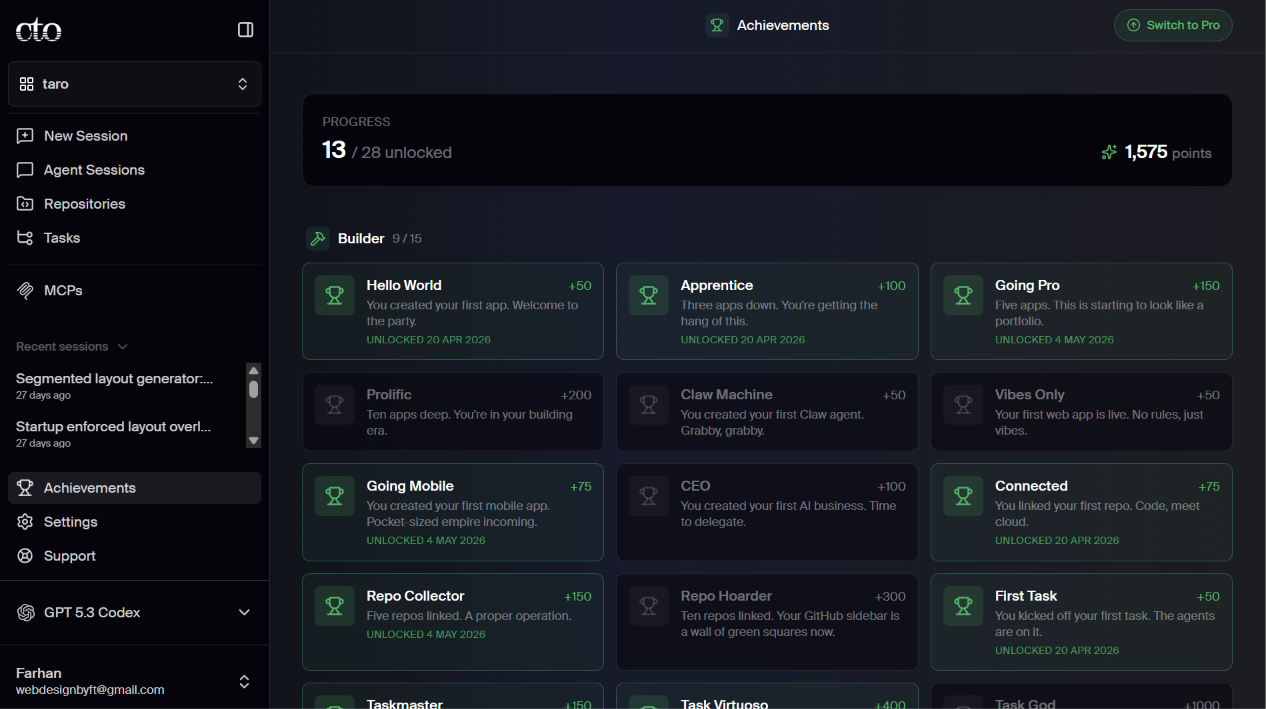Click the Switch to Pro button
The width and height of the screenshot is (1266, 709).
(1173, 25)
